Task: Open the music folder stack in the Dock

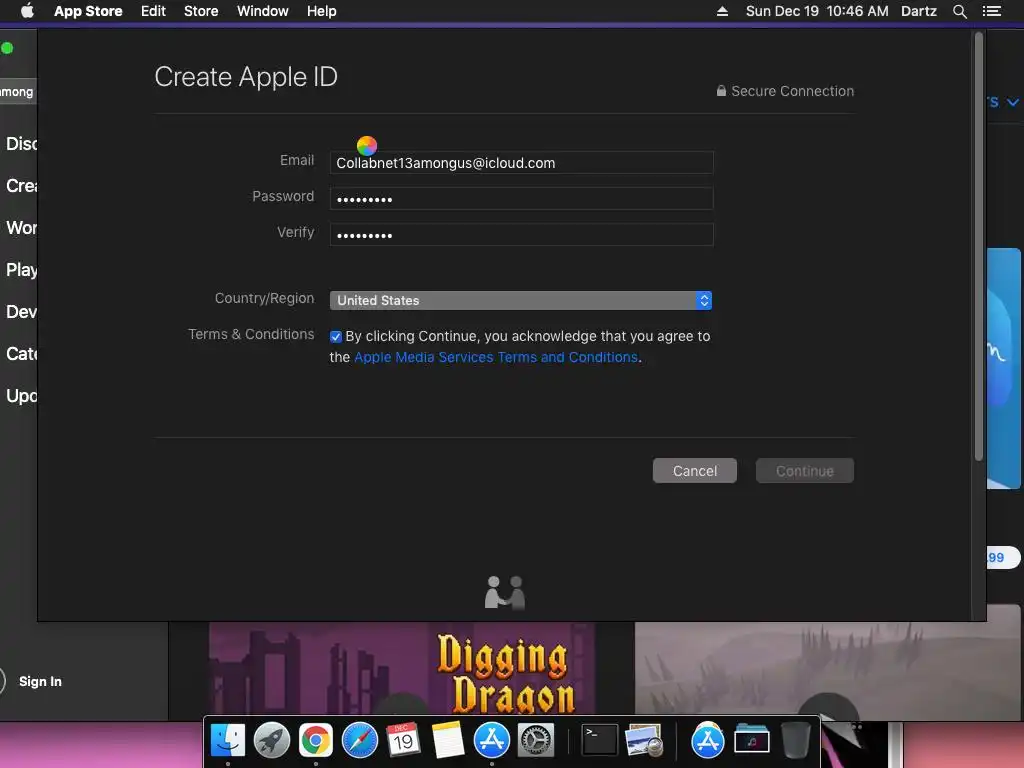Action: point(752,741)
